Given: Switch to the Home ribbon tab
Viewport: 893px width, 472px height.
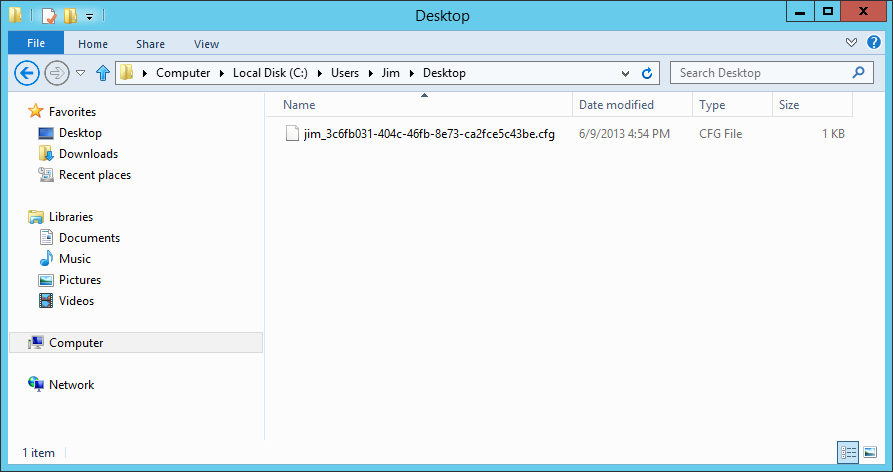Looking at the screenshot, I should coord(93,44).
